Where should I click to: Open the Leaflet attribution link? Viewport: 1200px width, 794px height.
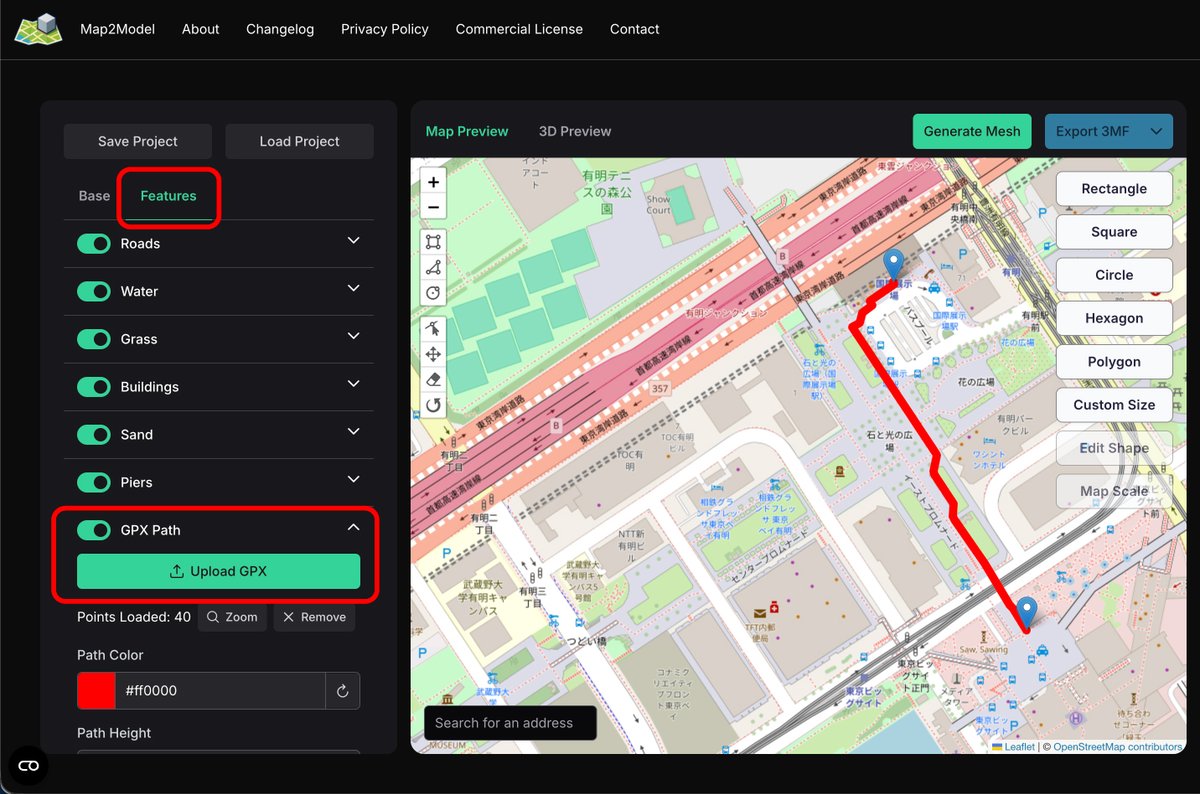point(1013,747)
